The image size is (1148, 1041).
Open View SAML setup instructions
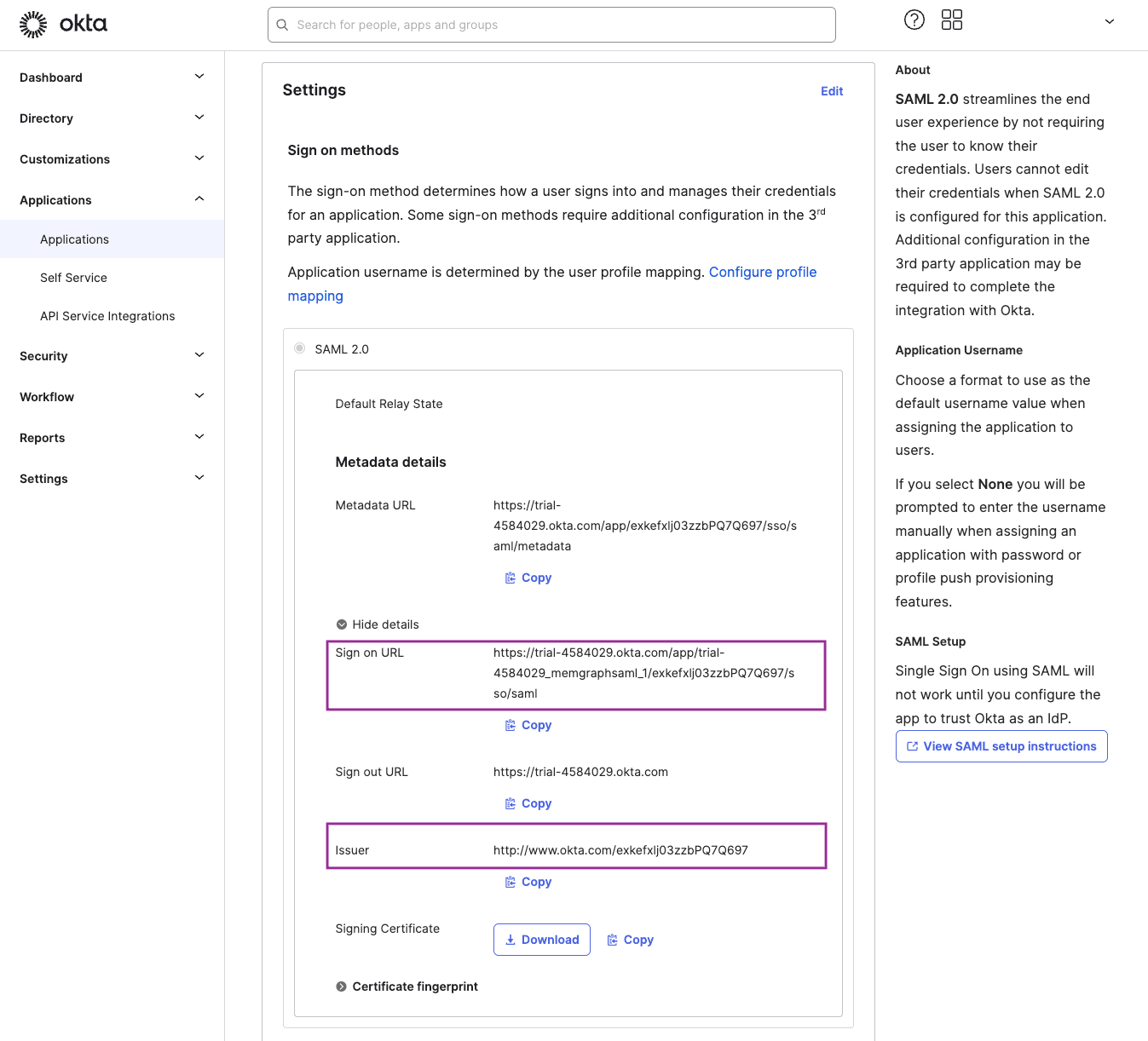[x=1001, y=746]
